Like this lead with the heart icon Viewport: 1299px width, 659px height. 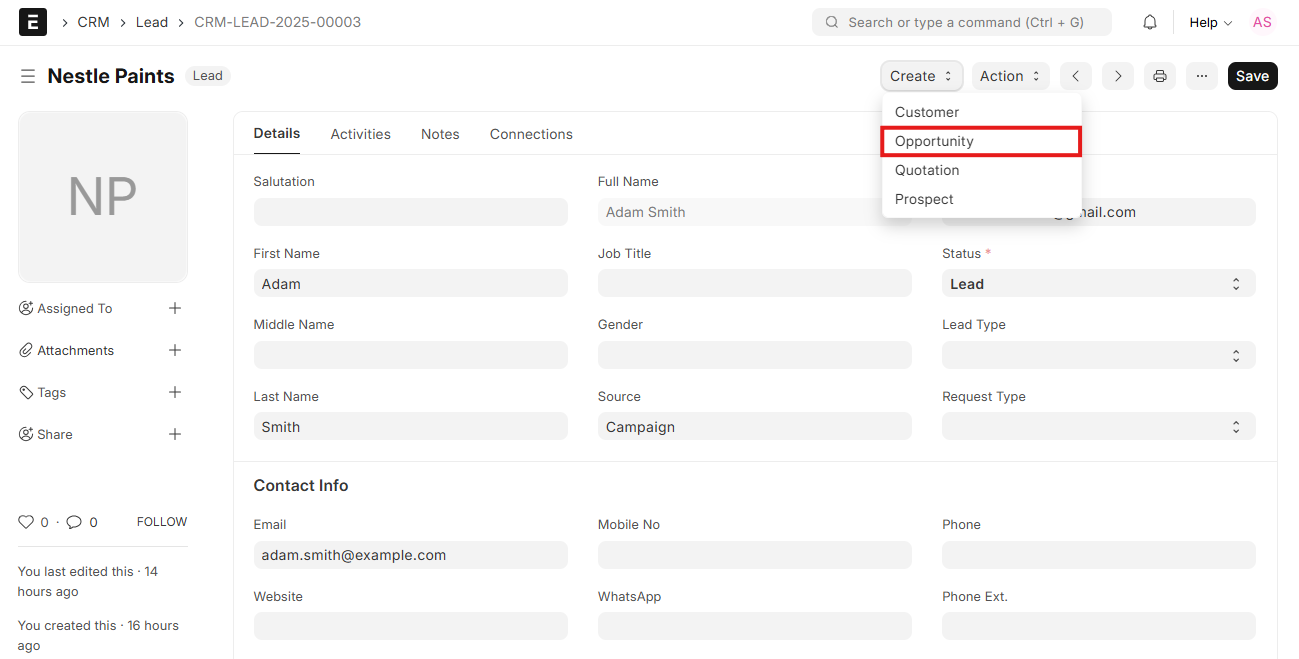(26, 522)
